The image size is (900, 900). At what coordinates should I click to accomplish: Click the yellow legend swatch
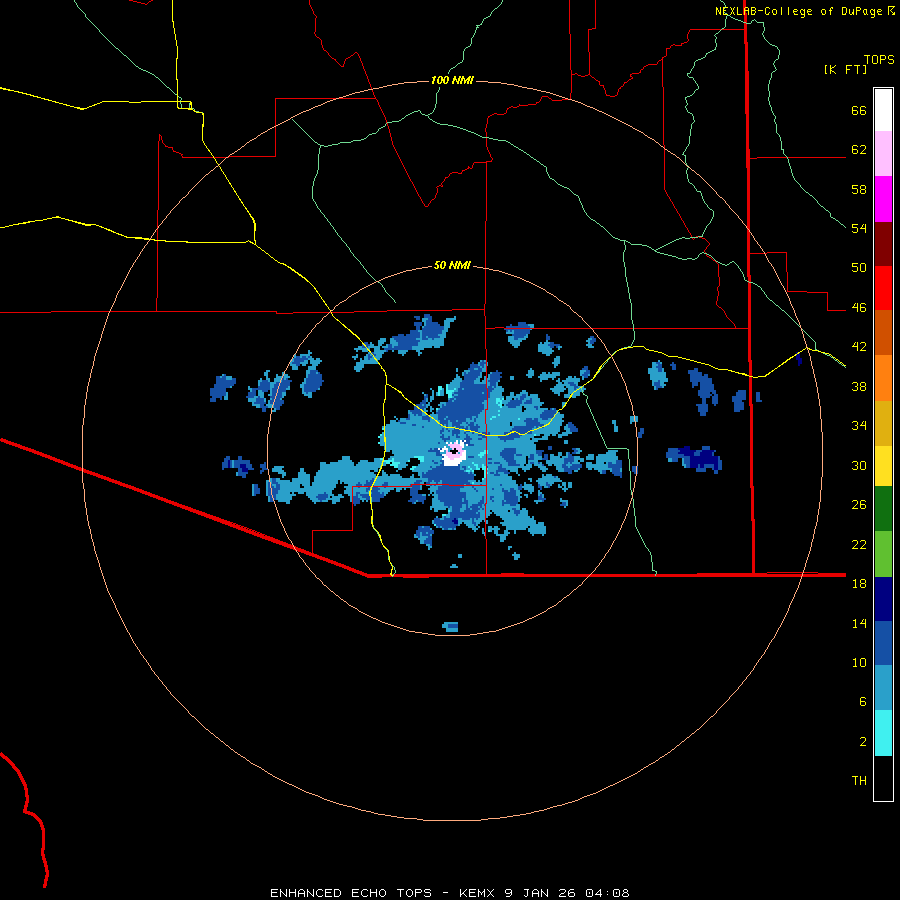click(x=883, y=465)
